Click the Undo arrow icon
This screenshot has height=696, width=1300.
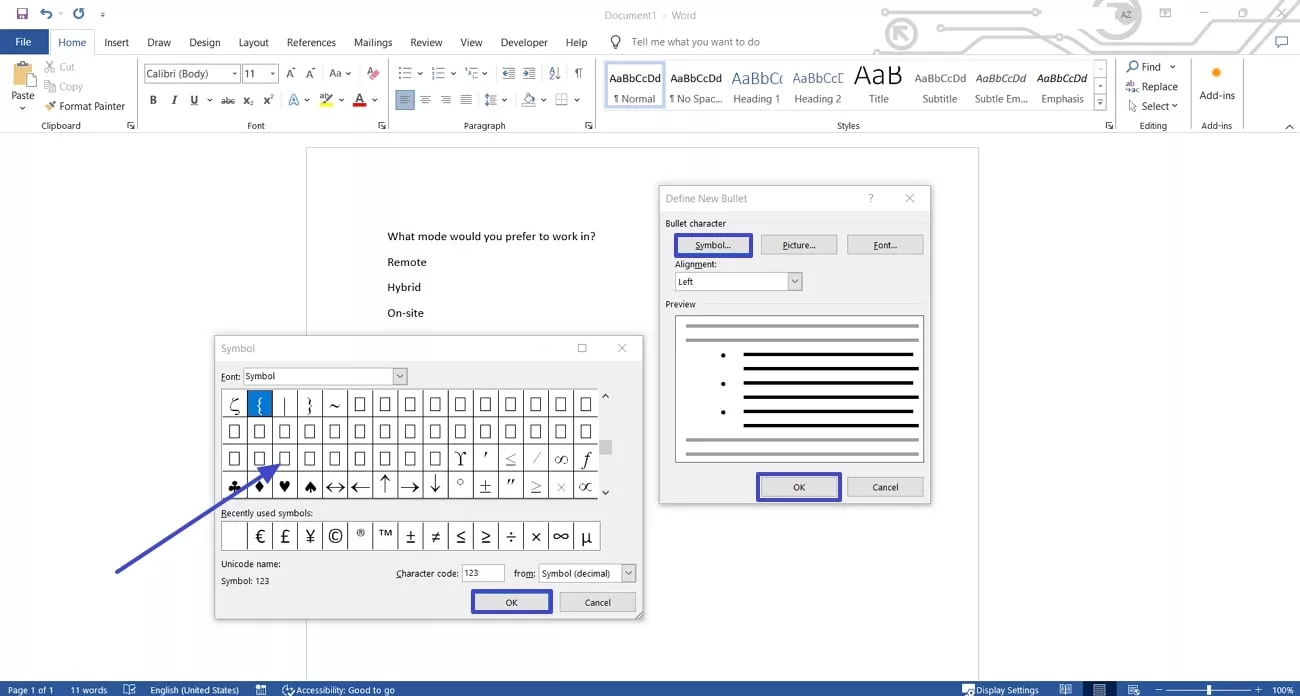(x=46, y=14)
